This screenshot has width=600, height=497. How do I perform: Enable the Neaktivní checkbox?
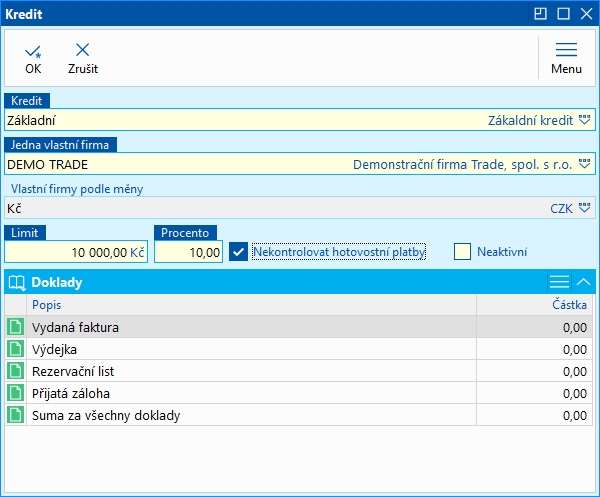(462, 252)
